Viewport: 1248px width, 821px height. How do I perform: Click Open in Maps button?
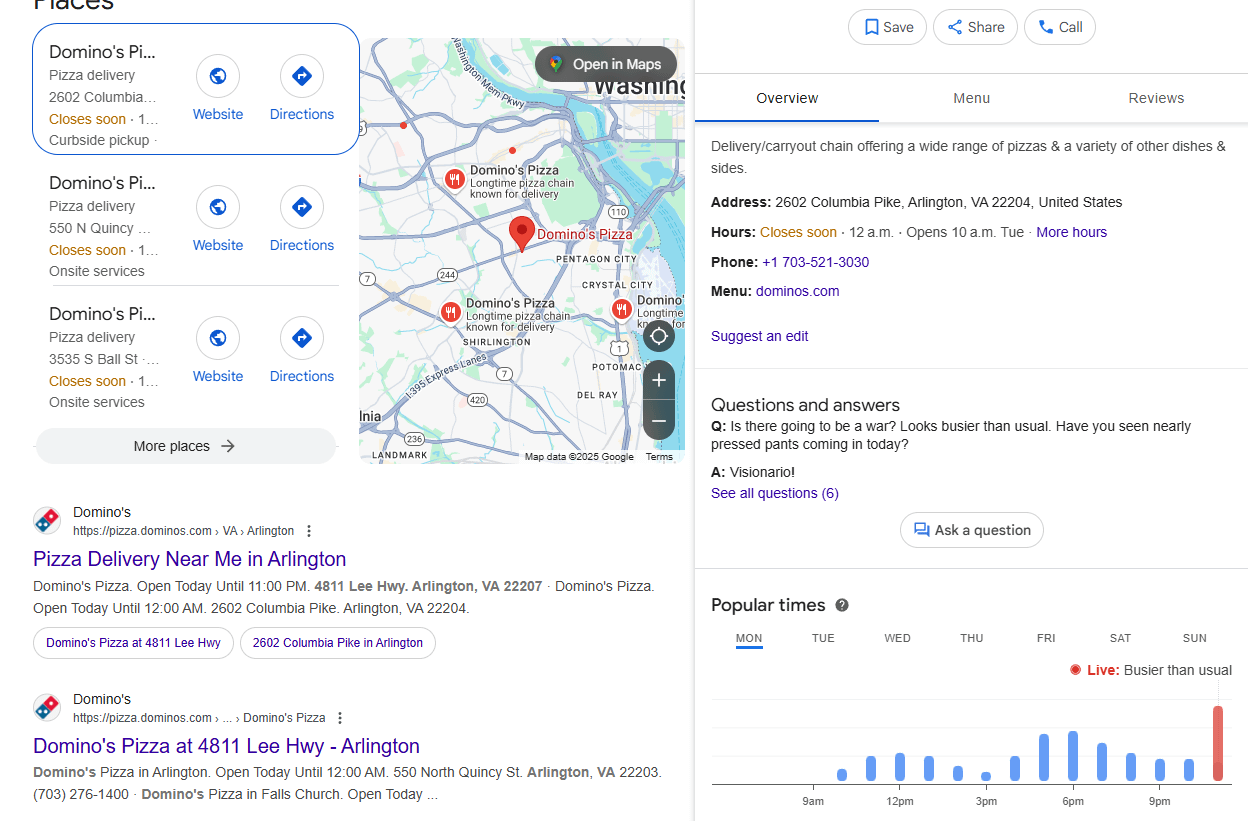pyautogui.click(x=606, y=64)
